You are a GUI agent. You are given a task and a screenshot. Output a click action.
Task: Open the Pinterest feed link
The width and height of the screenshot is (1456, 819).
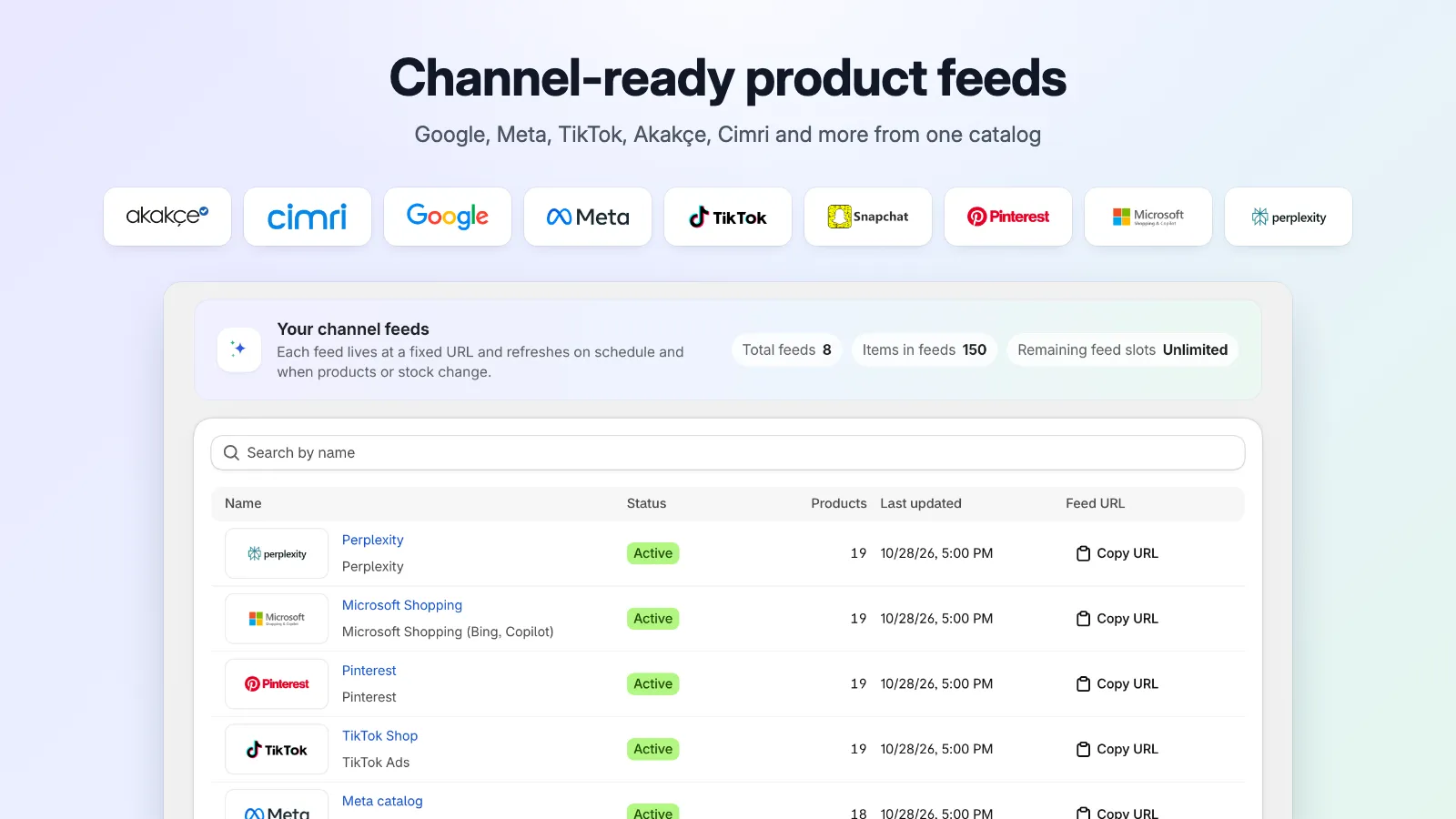point(369,671)
